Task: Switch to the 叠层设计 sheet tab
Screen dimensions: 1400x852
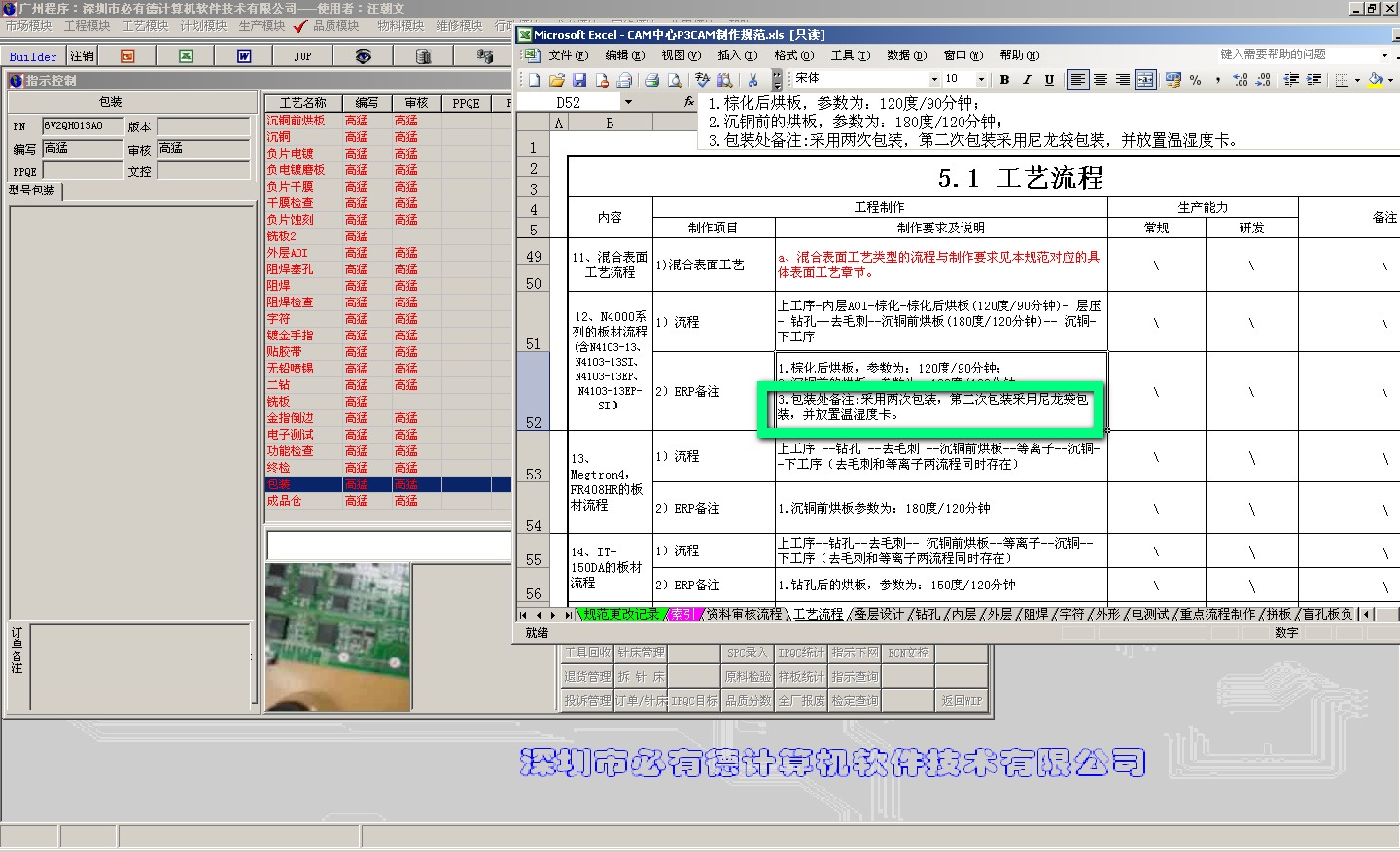Action: [878, 615]
